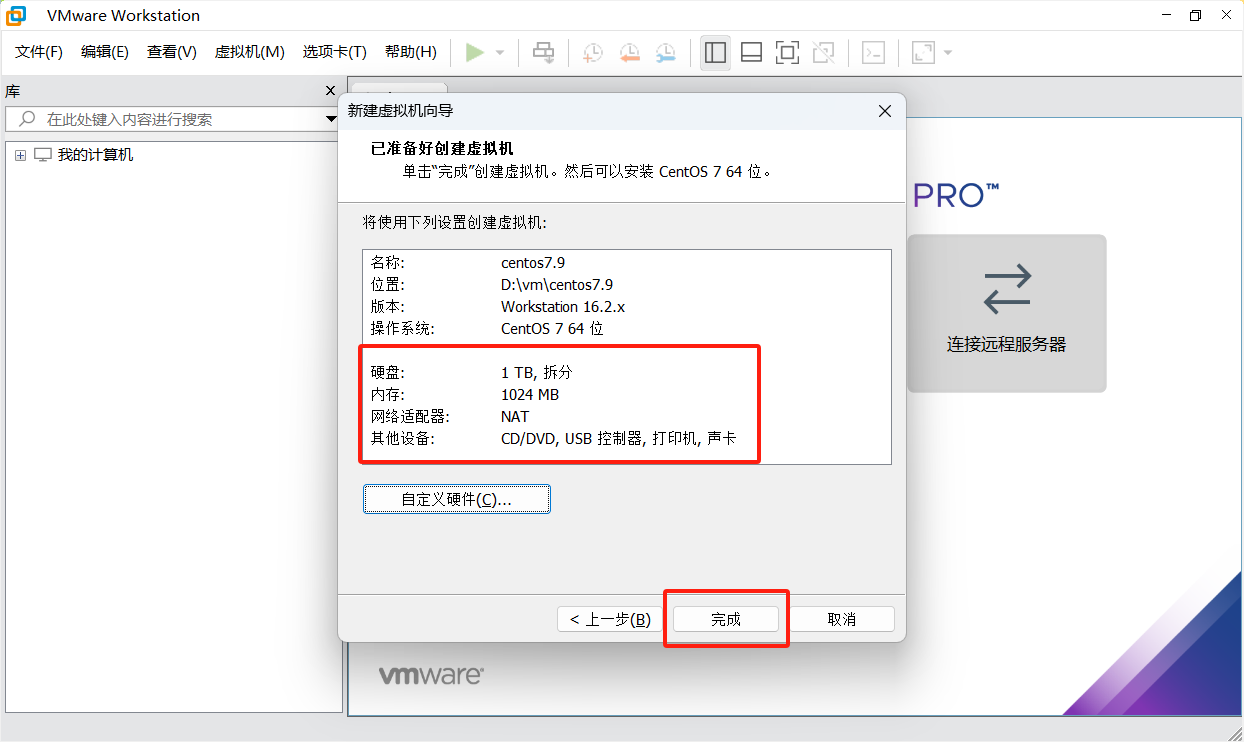The height and width of the screenshot is (742, 1244).
Task: Click the Unity mode toolbar icon
Action: (x=824, y=52)
